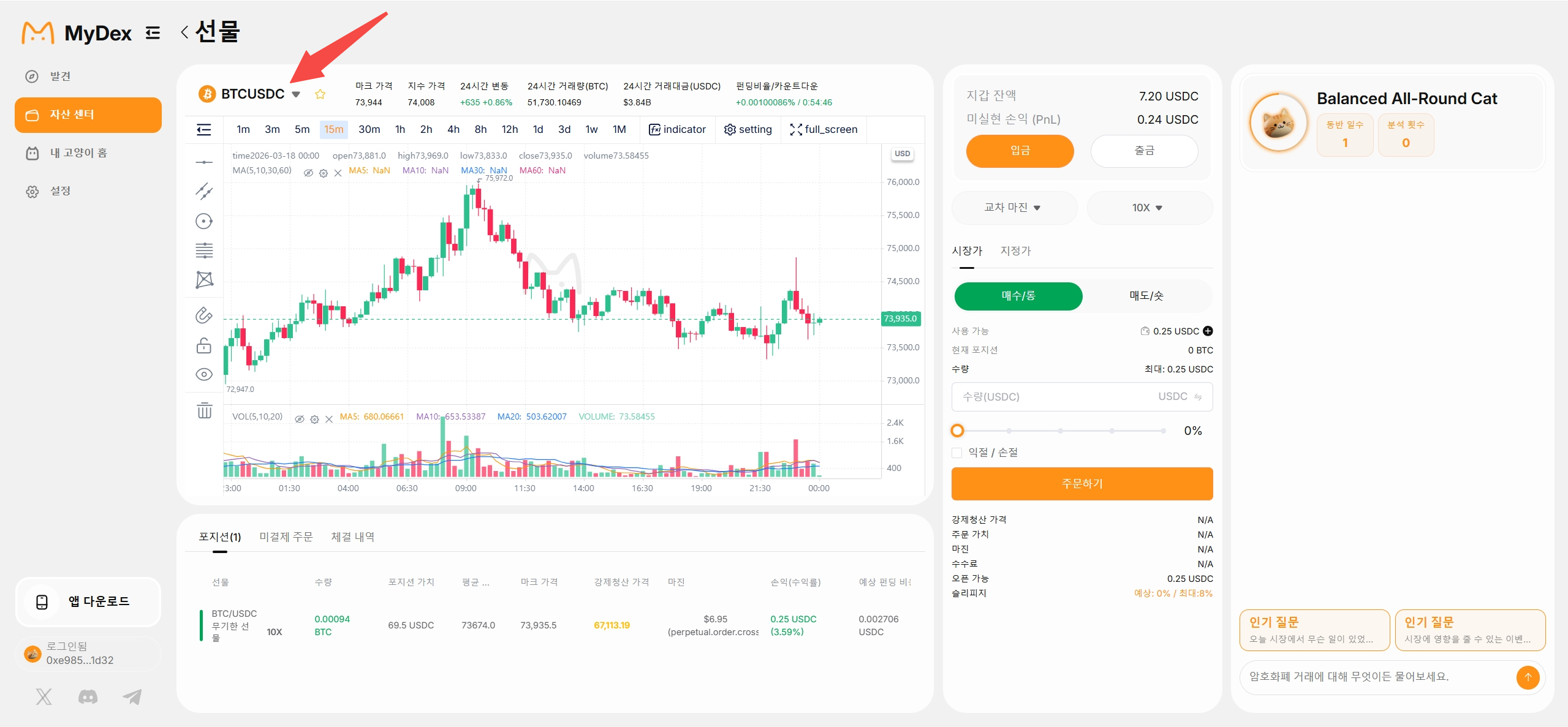Click the 입금 deposit button
Image resolution: width=1568 pixels, height=727 pixels.
[1020, 151]
